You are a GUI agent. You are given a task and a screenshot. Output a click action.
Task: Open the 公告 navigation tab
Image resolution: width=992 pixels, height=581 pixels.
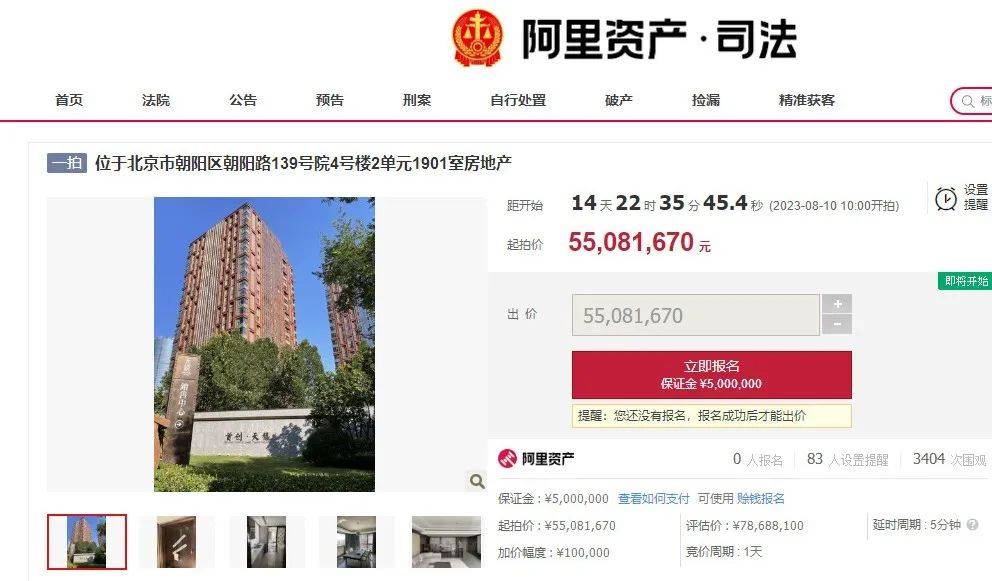click(243, 100)
